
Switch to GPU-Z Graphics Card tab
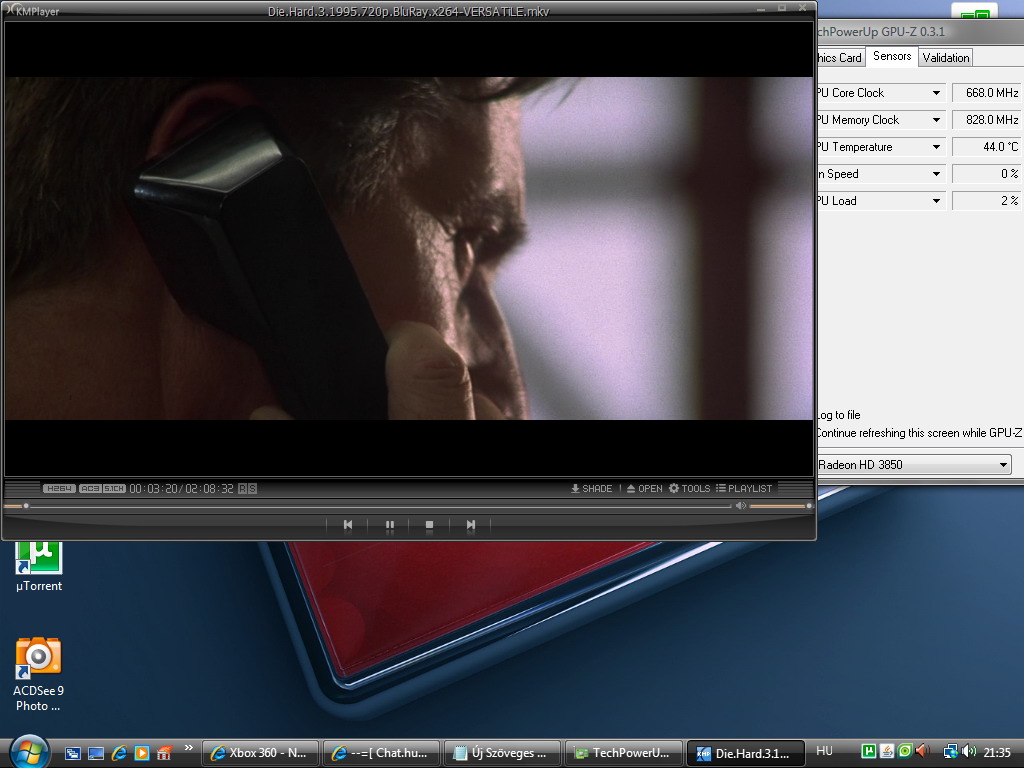click(840, 57)
